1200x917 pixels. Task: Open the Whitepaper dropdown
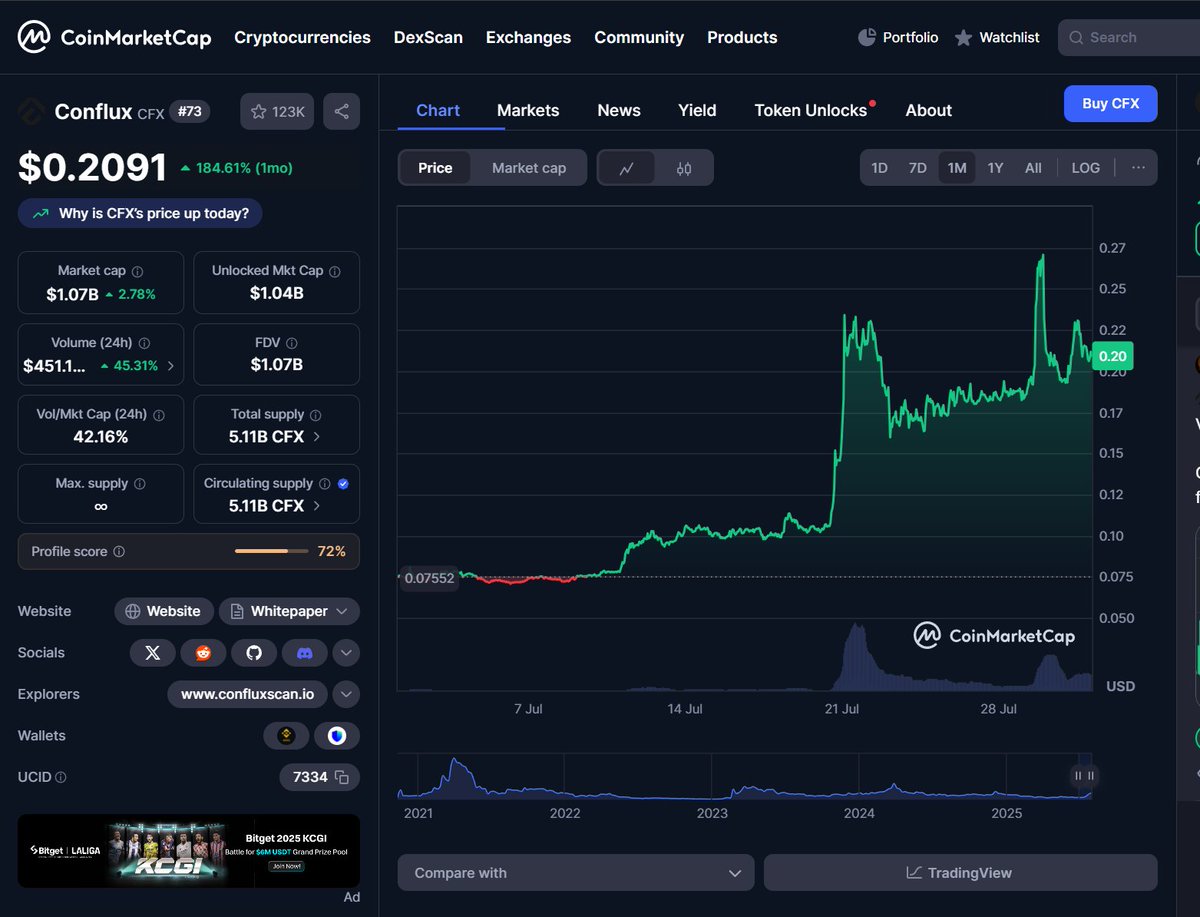(x=289, y=611)
